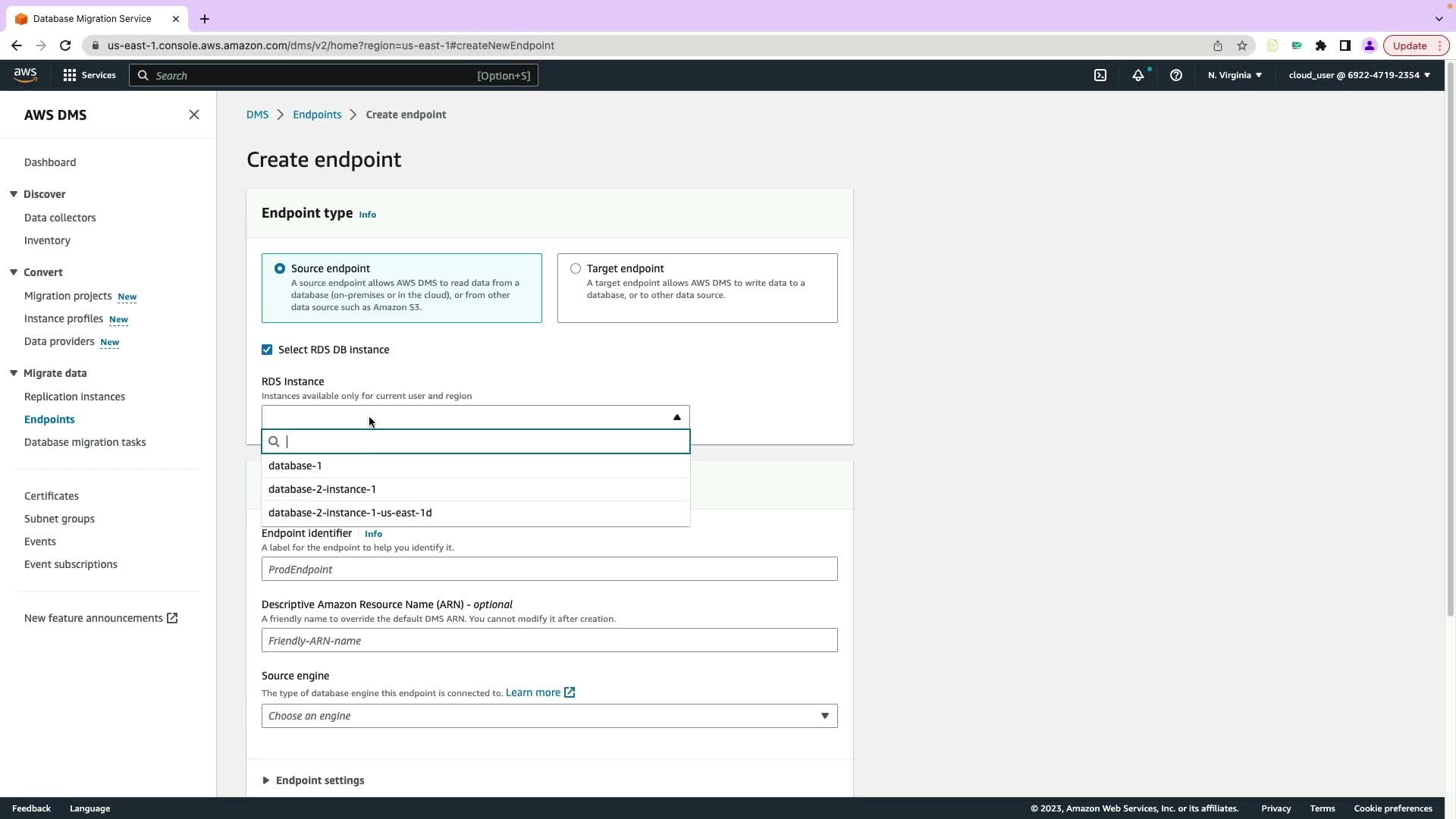Pick database-1 from RDS instance options

(x=295, y=466)
